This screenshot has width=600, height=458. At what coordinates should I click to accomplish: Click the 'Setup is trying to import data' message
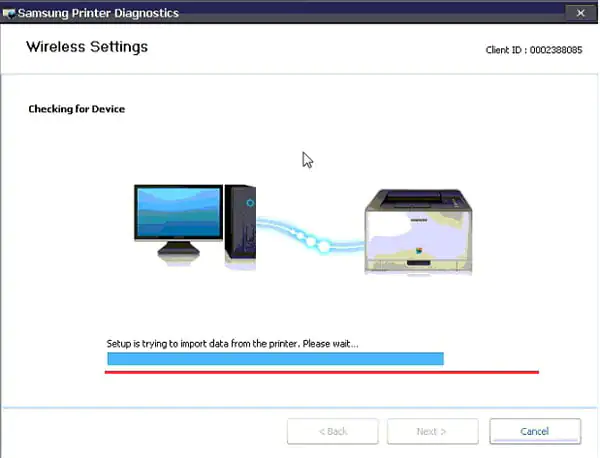[x=232, y=344]
